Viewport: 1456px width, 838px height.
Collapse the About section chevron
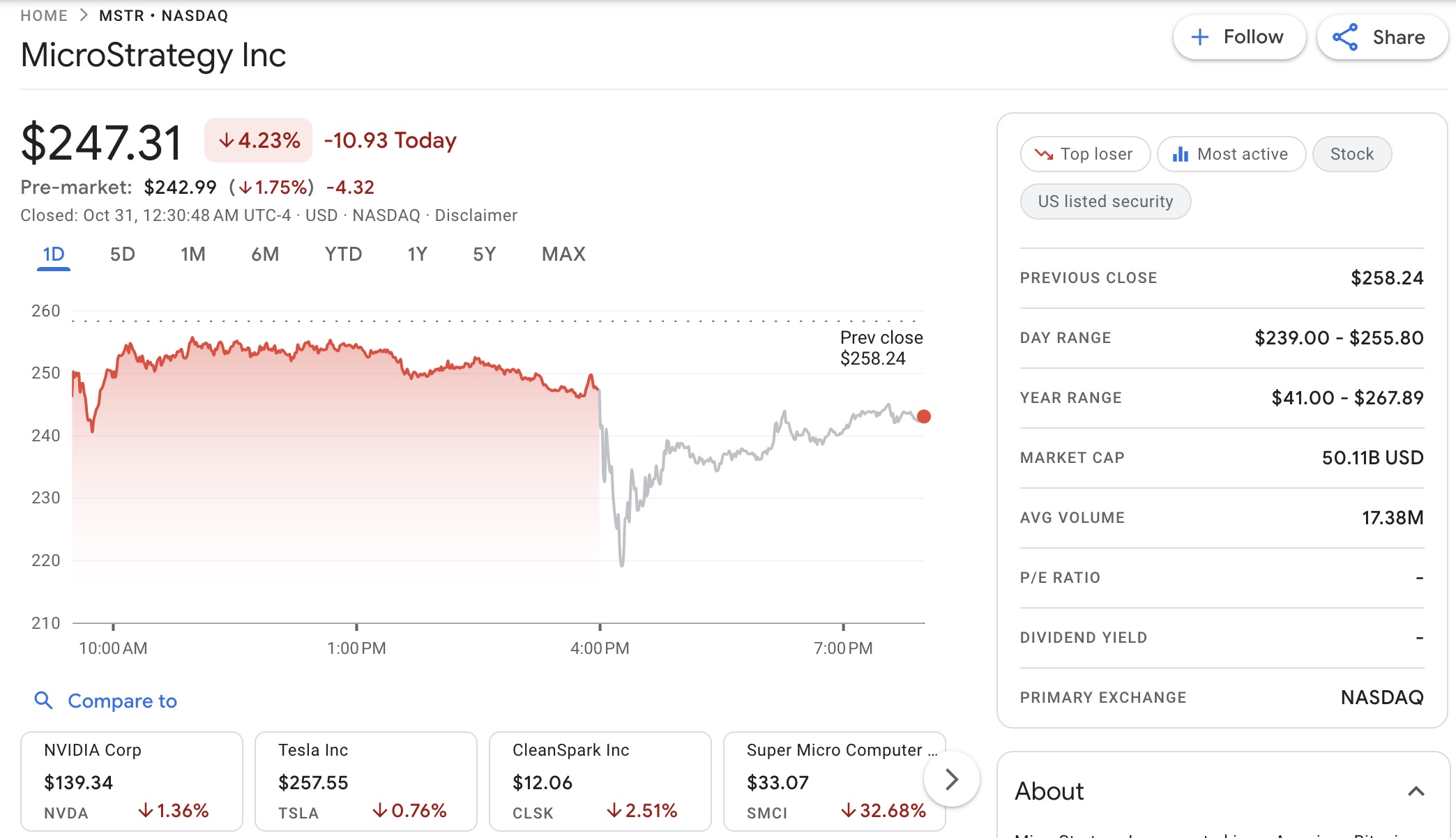1416,791
